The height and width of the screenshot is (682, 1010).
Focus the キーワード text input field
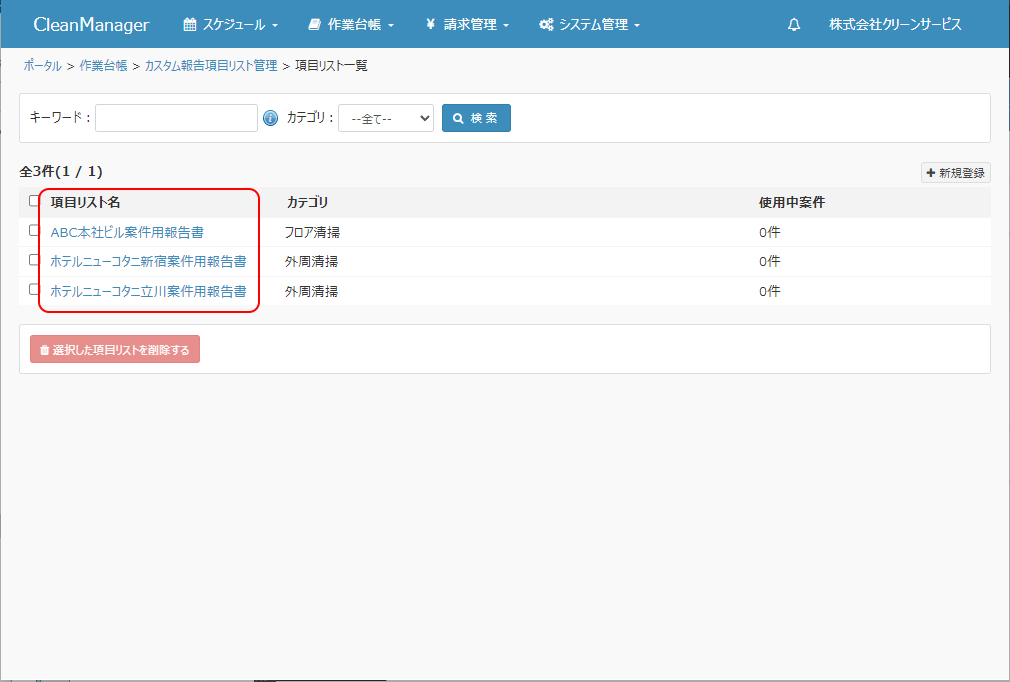tap(176, 118)
